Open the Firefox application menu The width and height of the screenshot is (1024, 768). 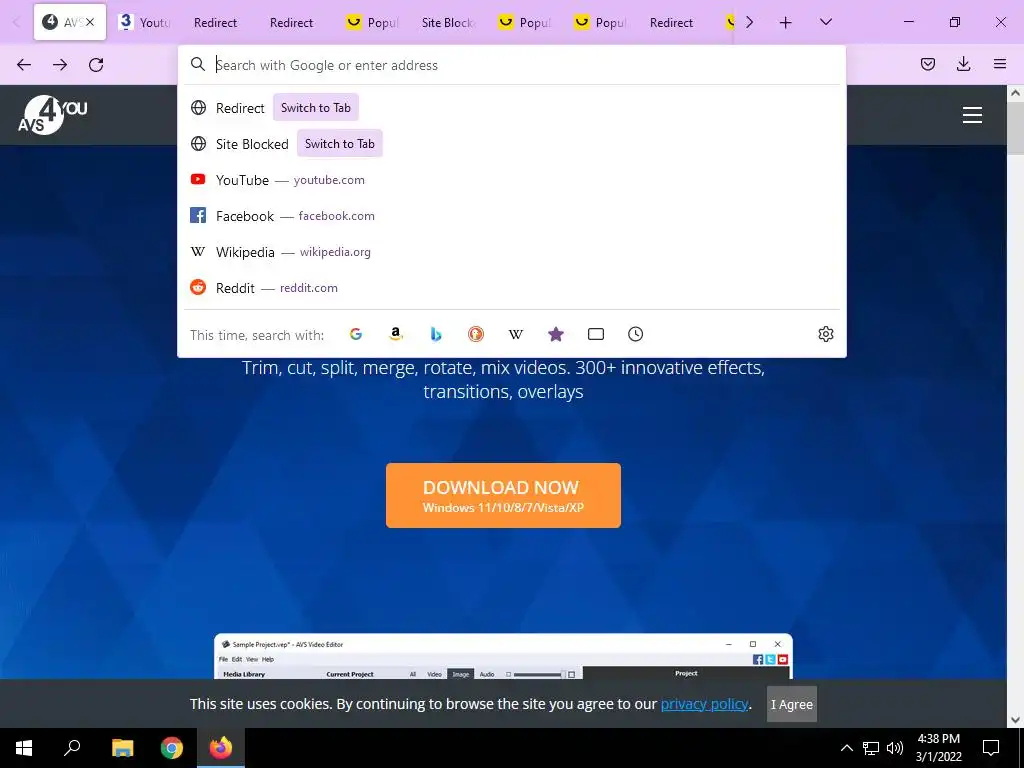tap(1000, 64)
